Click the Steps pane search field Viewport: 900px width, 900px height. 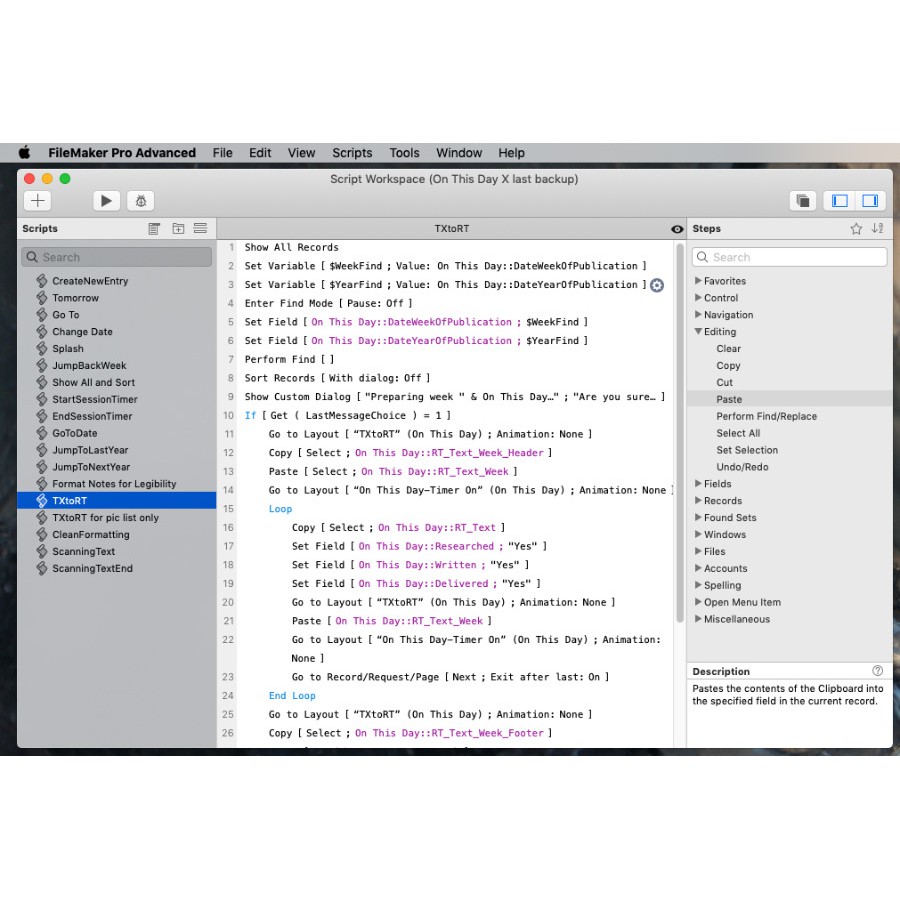789,257
